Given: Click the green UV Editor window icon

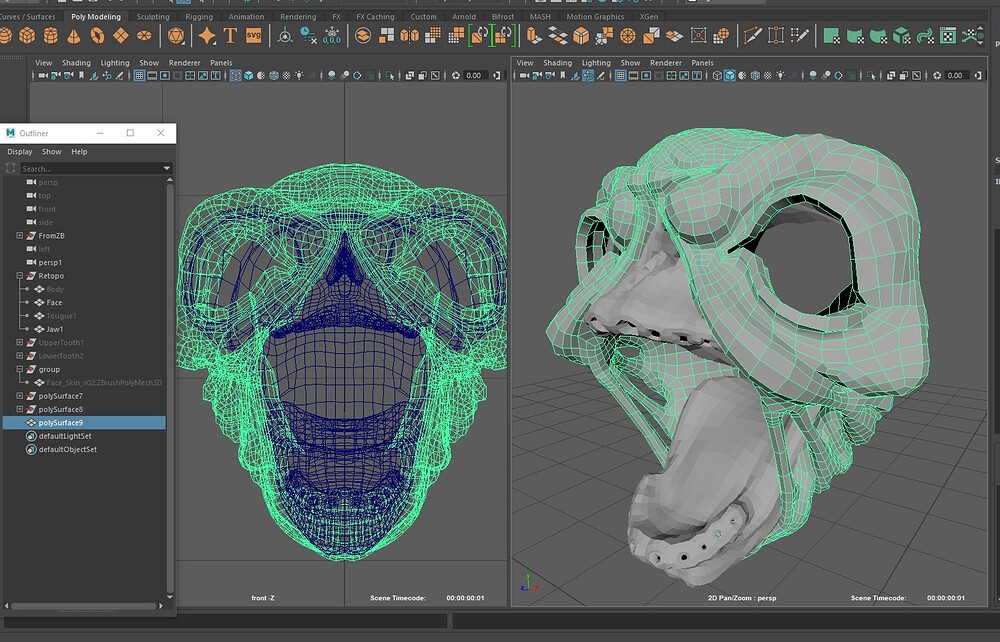Looking at the screenshot, I should (x=948, y=36).
